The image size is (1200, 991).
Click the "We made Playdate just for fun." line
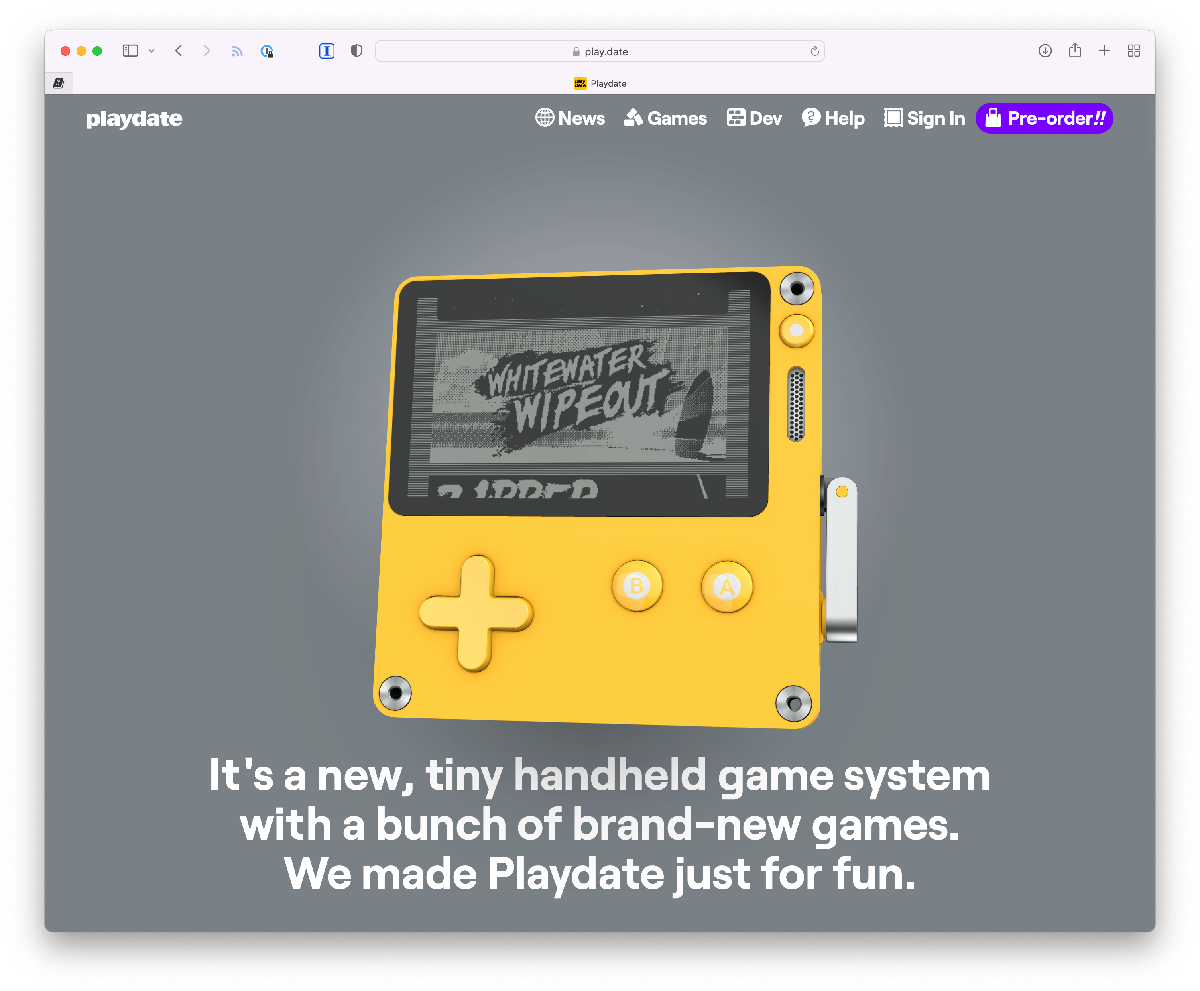pyautogui.click(x=600, y=874)
